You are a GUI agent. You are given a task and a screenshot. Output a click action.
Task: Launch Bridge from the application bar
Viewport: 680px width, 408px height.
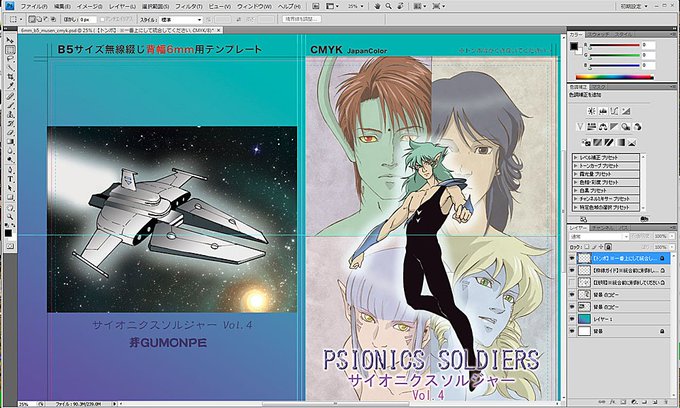coord(316,6)
